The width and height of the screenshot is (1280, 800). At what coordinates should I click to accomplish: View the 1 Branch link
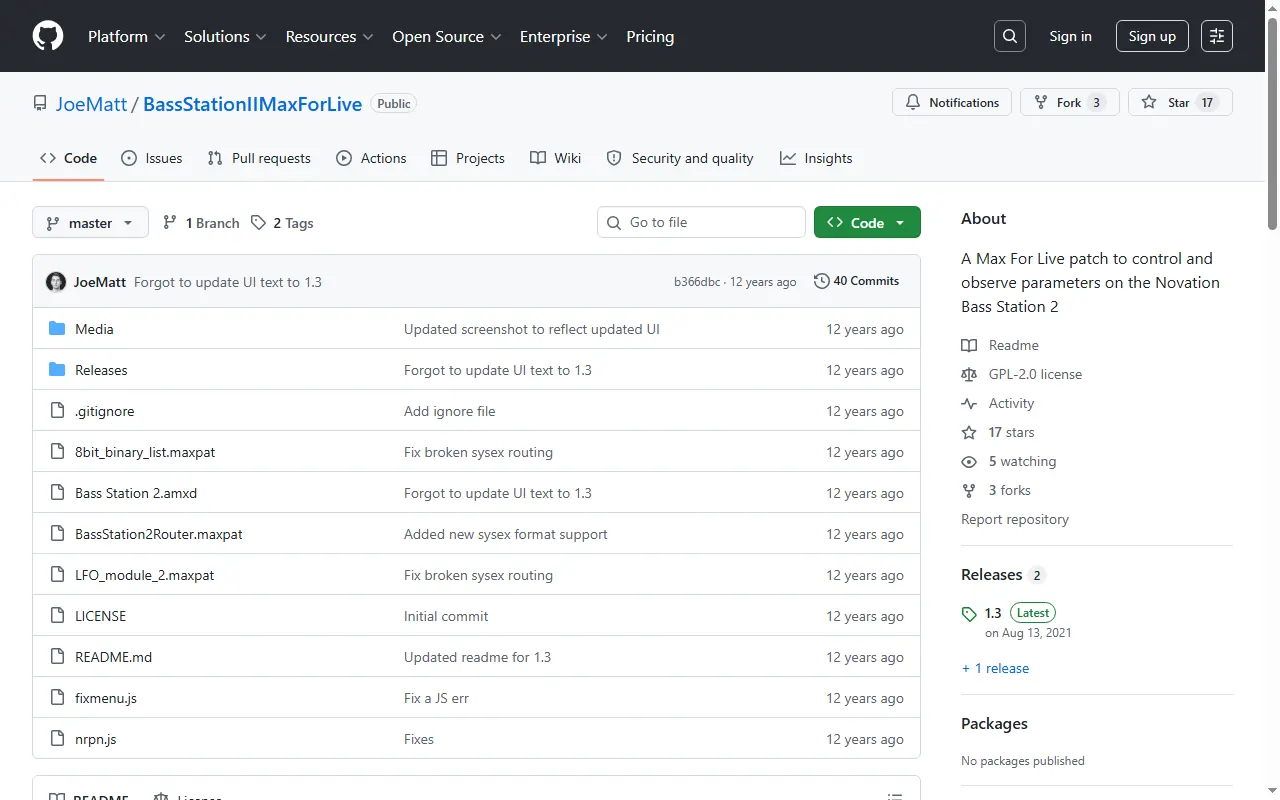coord(201,223)
